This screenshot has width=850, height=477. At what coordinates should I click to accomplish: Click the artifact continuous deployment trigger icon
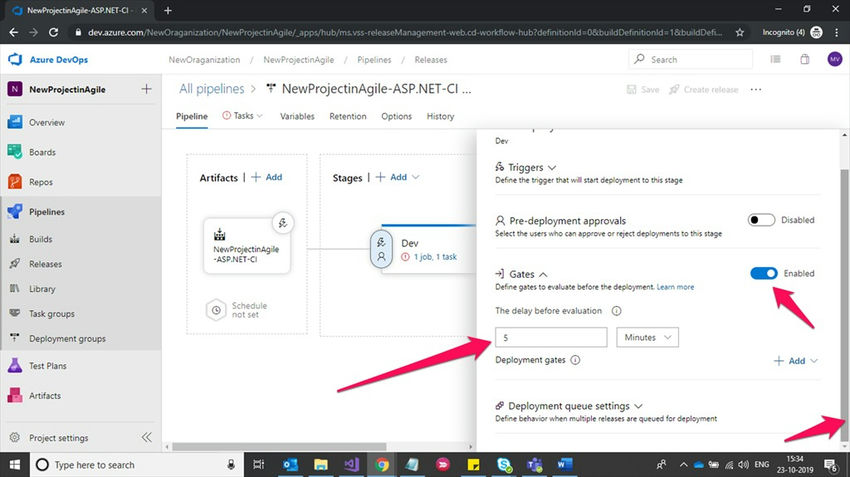coord(282,223)
